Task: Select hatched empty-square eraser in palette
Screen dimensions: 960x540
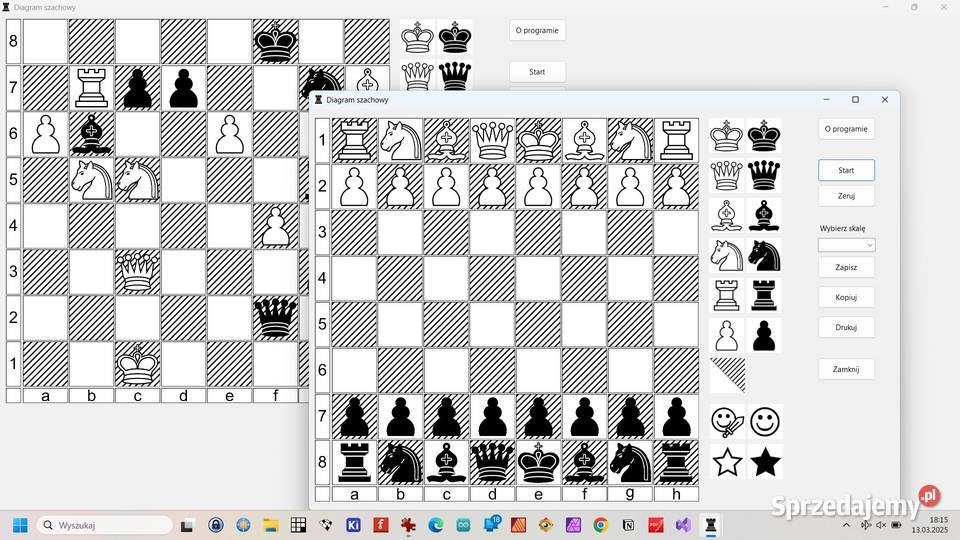Action: click(727, 375)
